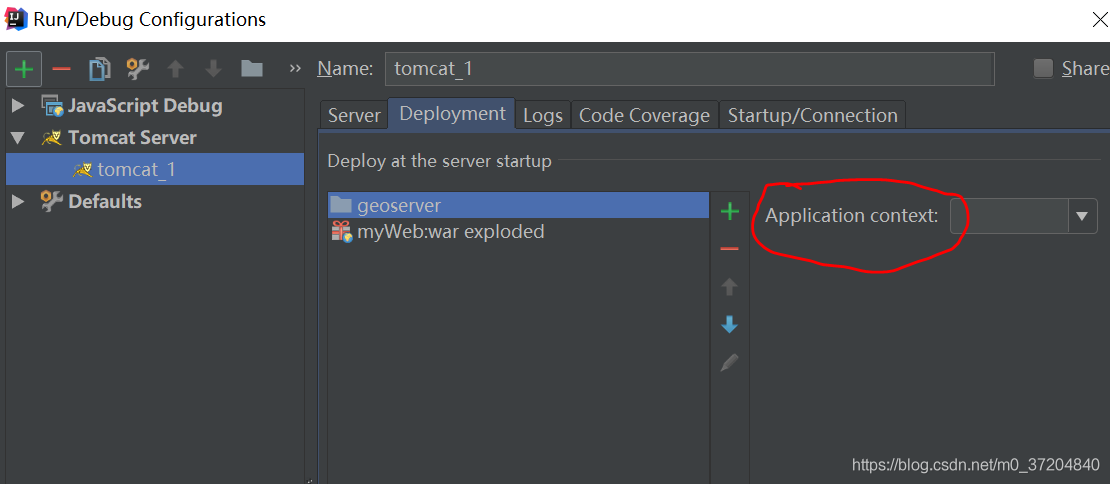Move deployment item down blue arrow

pyautogui.click(x=729, y=325)
